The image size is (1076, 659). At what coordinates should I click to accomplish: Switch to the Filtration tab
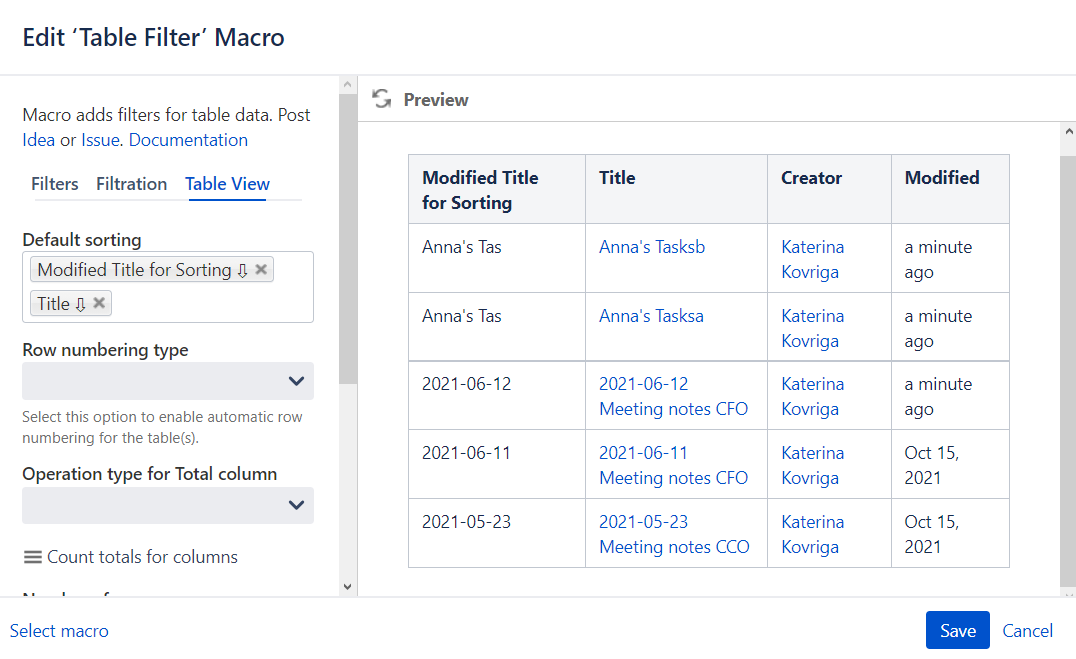click(131, 184)
